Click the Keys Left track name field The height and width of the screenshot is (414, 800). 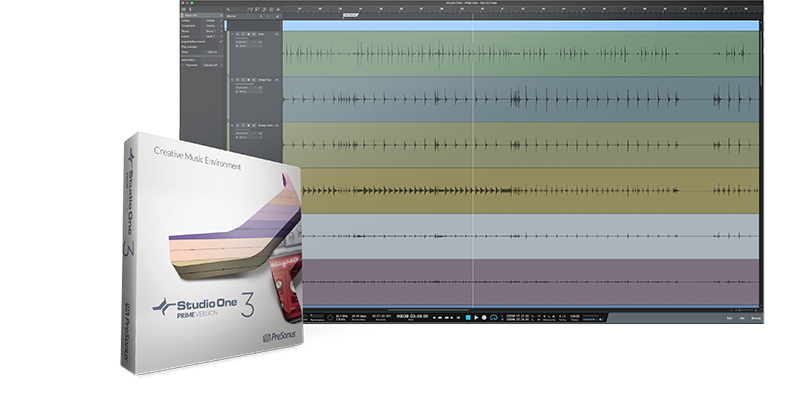202,15
